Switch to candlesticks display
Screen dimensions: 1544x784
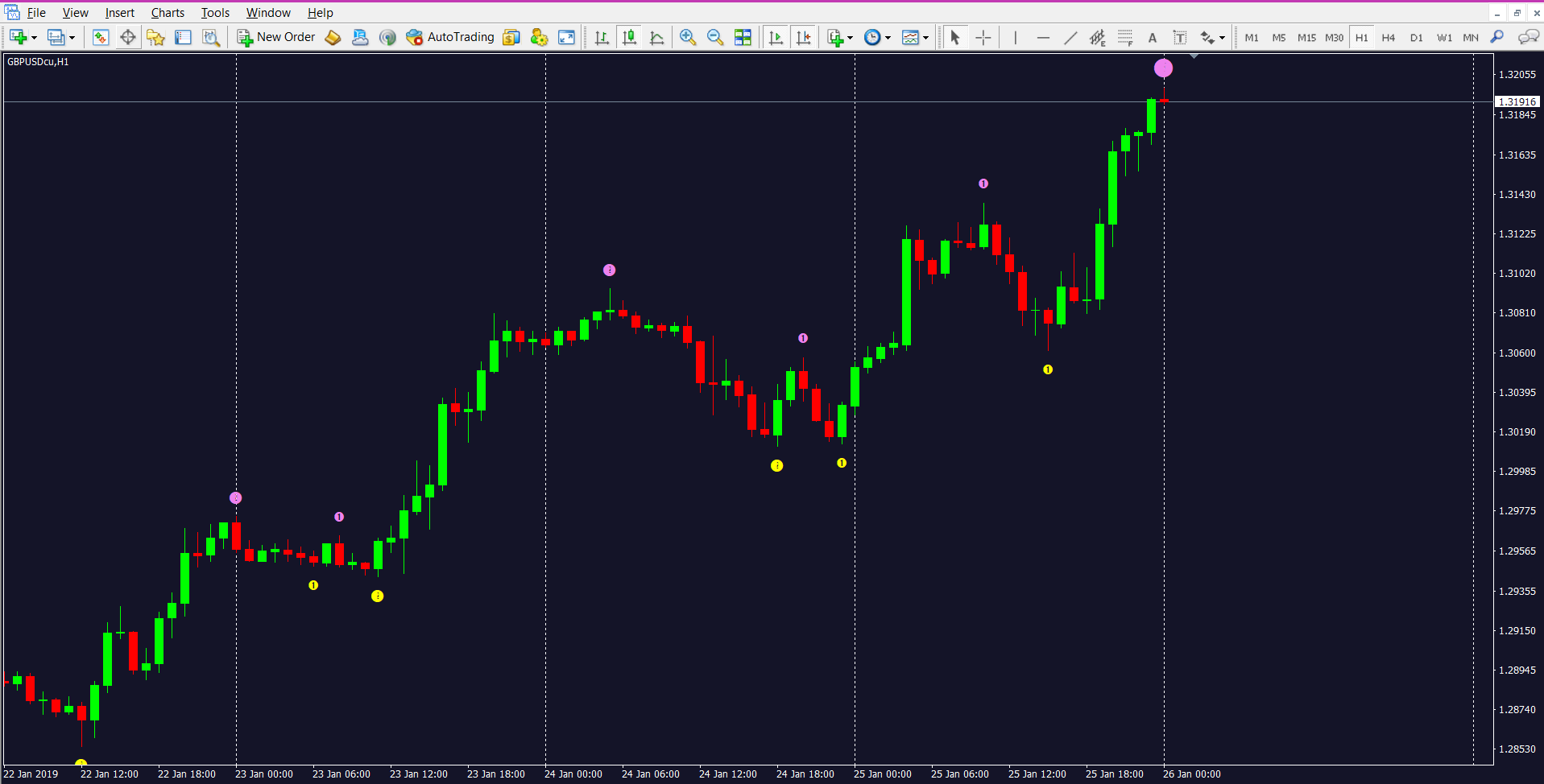(630, 37)
